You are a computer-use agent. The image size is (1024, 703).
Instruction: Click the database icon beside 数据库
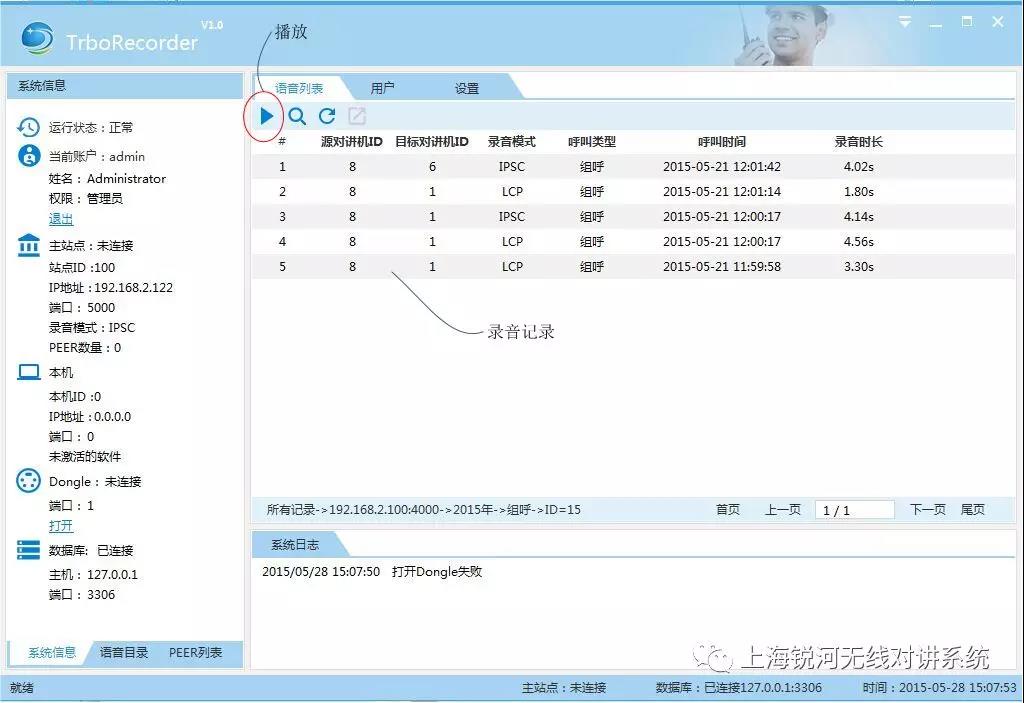coord(29,550)
